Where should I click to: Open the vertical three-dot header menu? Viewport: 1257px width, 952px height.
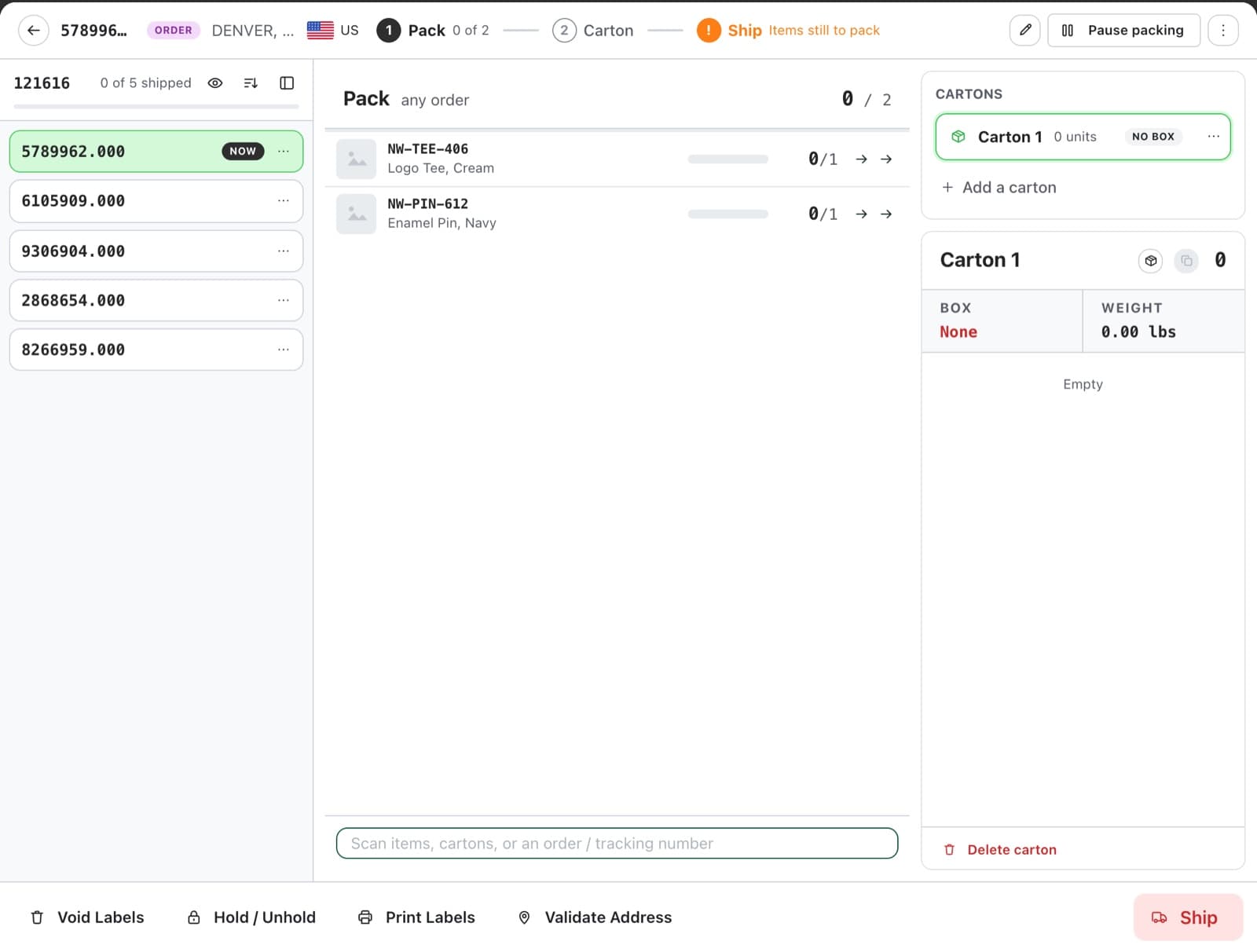(x=1223, y=31)
